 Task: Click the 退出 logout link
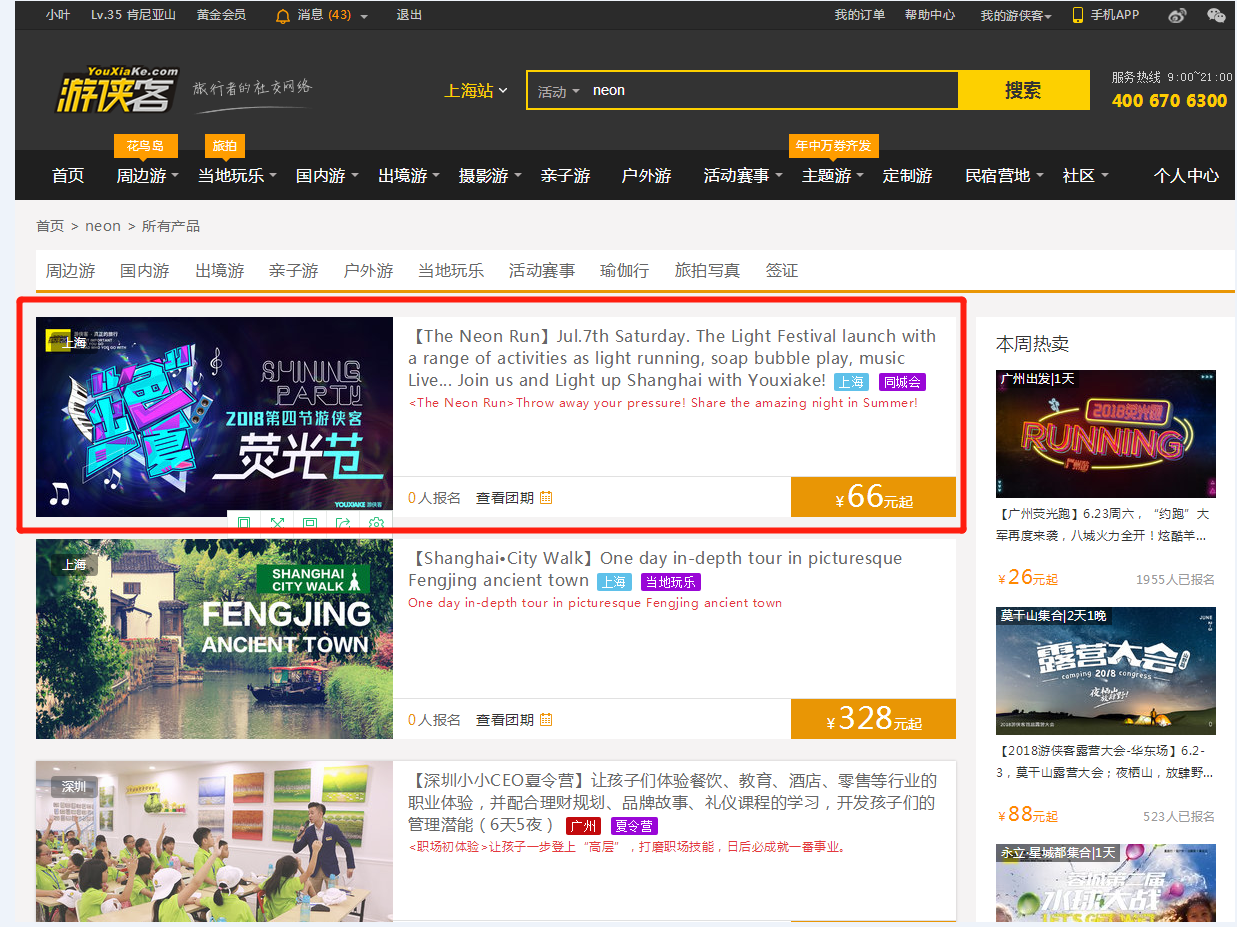coord(409,15)
